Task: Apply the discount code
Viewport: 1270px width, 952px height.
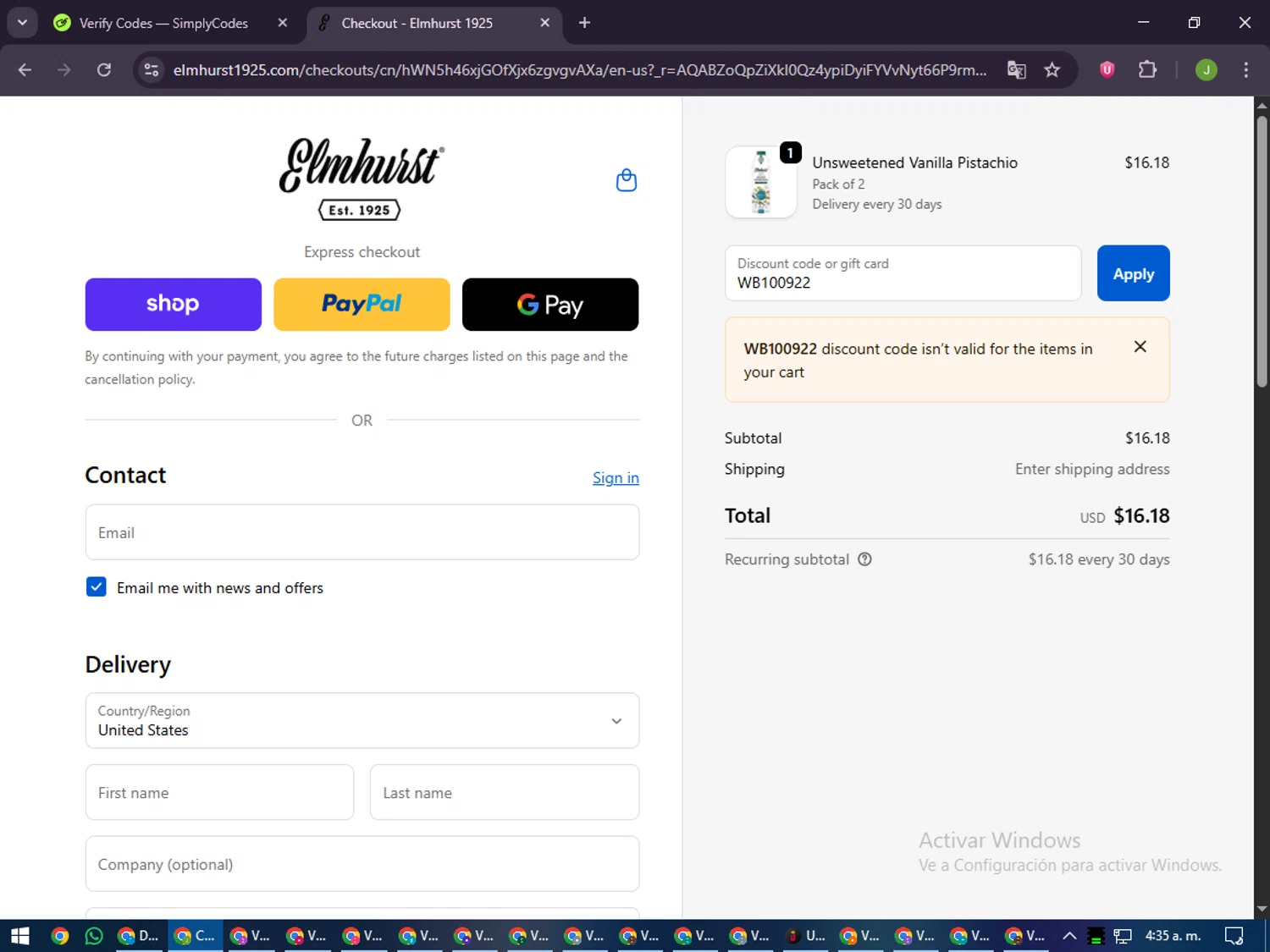Action: 1134,273
